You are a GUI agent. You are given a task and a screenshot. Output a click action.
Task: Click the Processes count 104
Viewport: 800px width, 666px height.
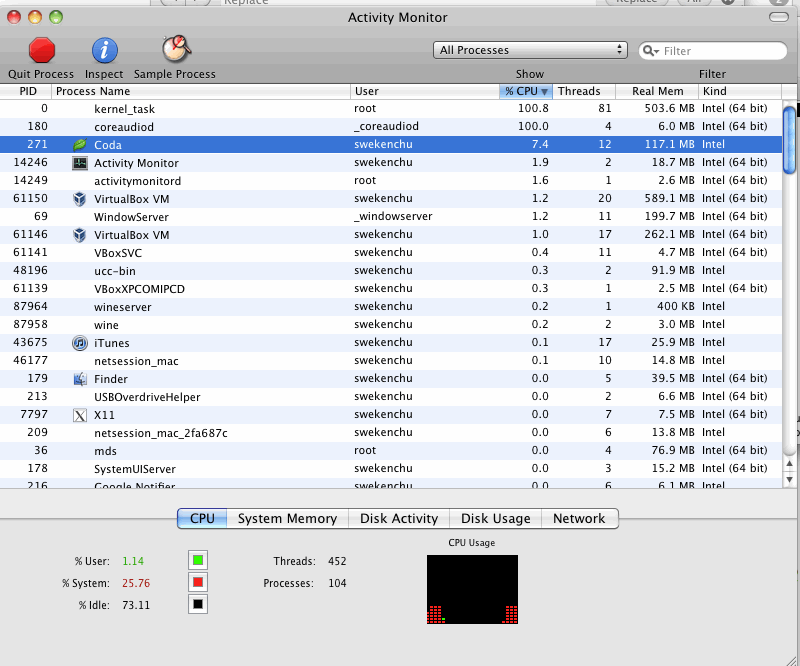pos(337,583)
